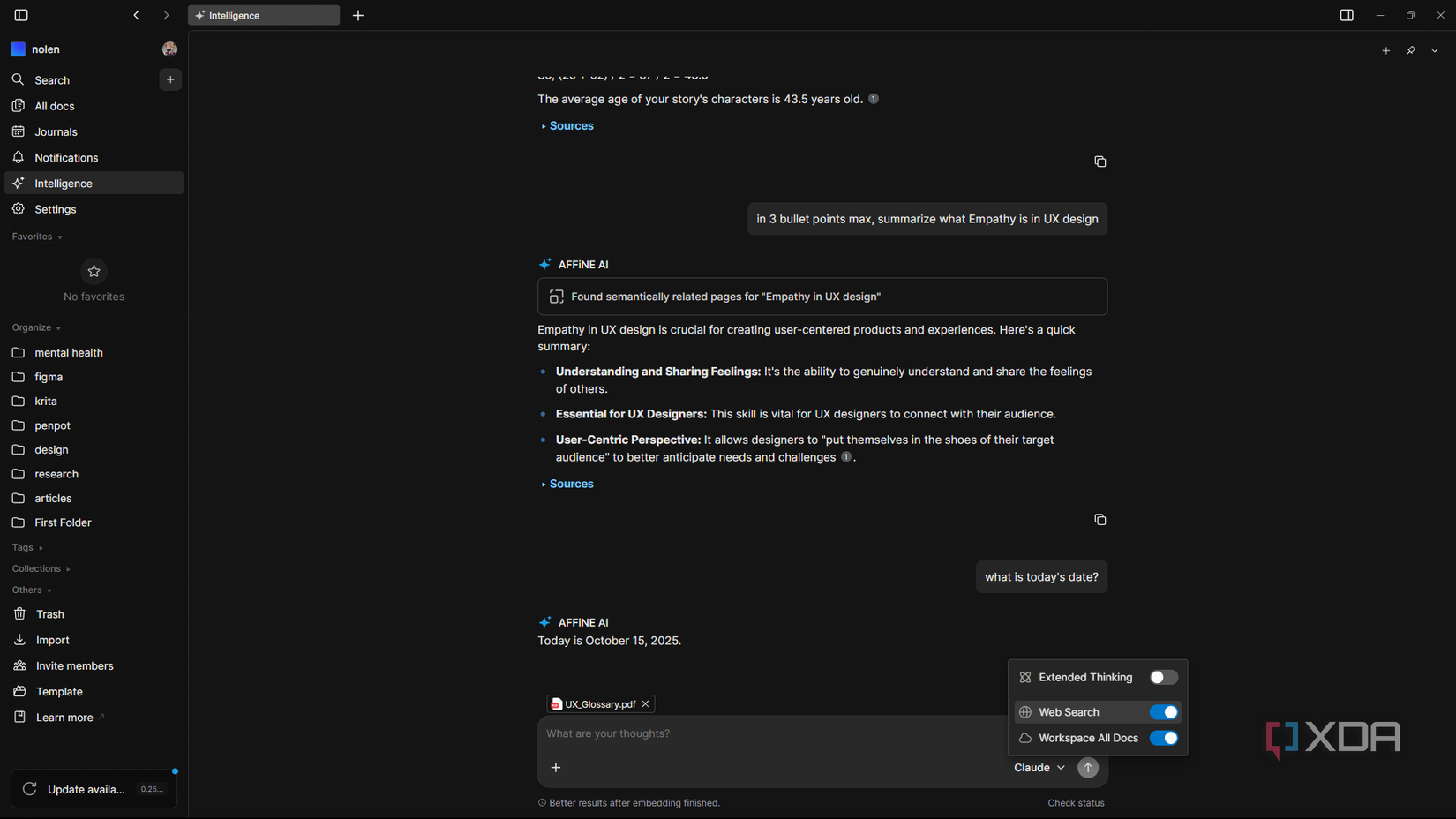Open citation 1 after 43.5 years old
Viewport: 1456px width, 819px height.
874,99
